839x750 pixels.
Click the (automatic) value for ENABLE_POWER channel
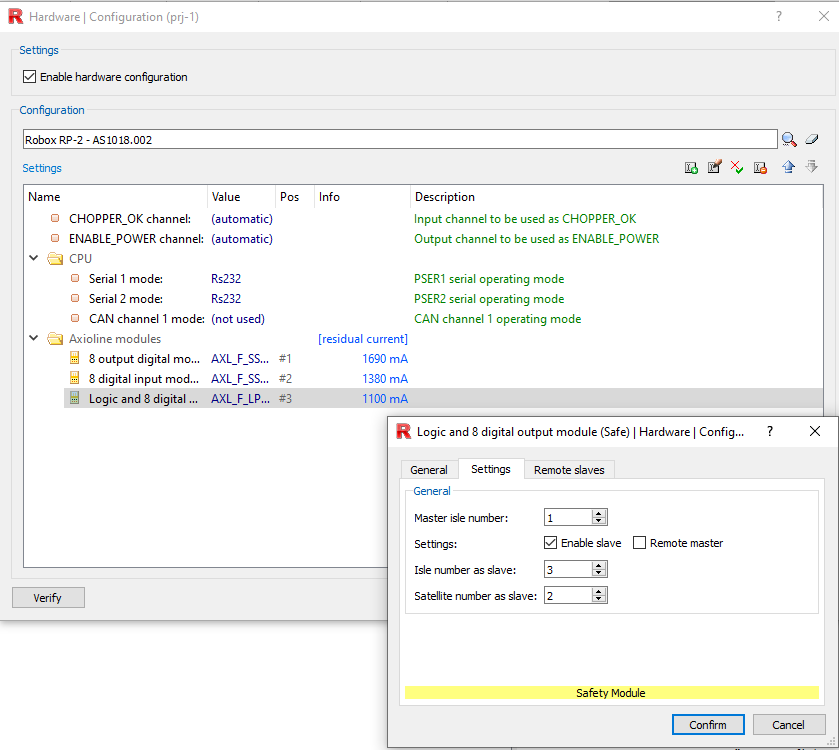point(242,239)
